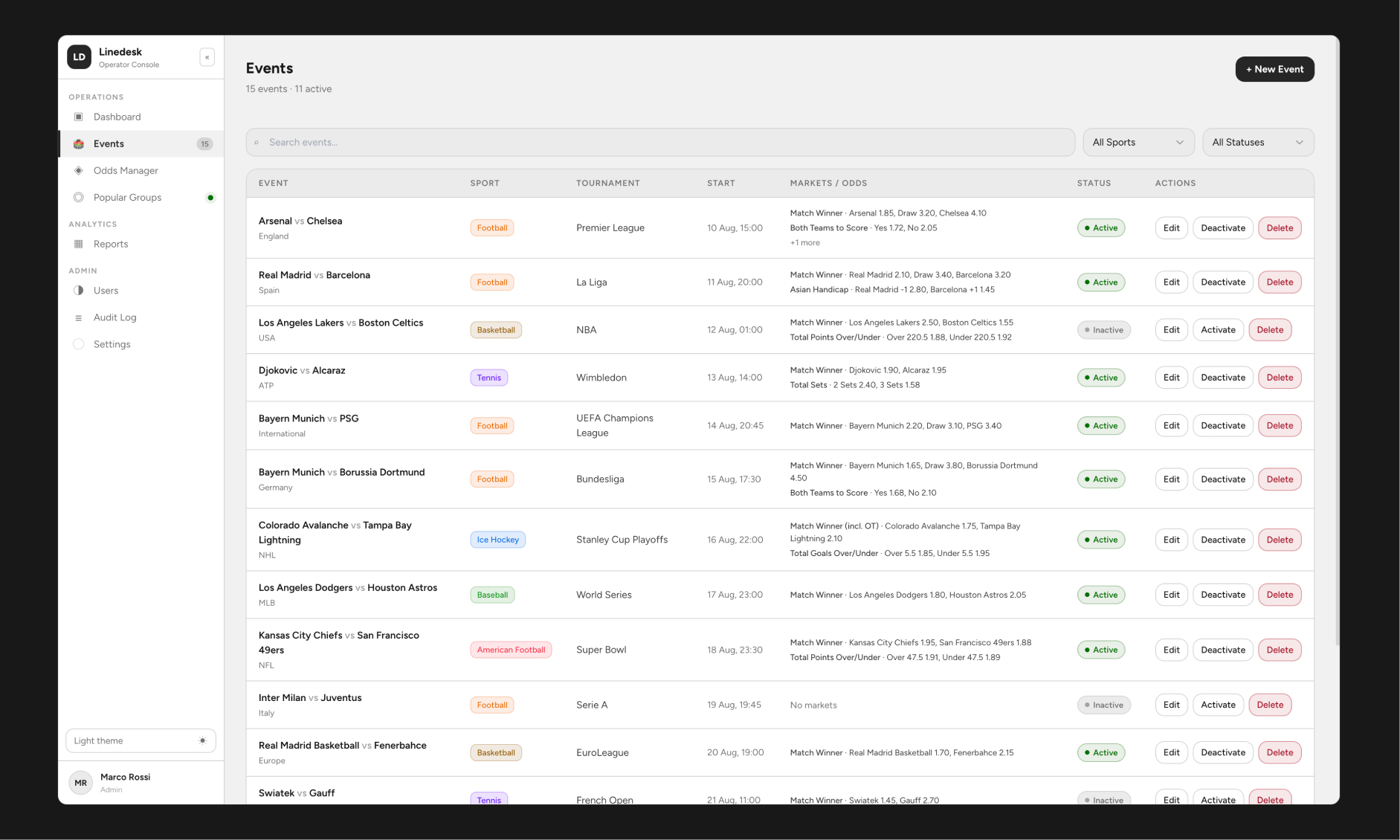Click Active status of Djokovic vs Alcaraz row

tap(1100, 378)
